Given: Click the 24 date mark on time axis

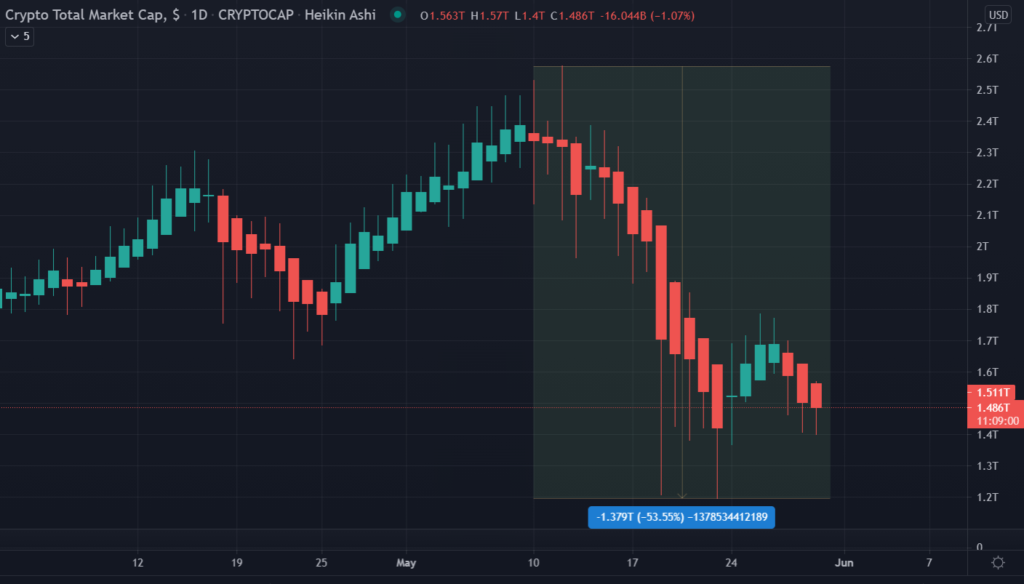Looking at the screenshot, I should (731, 562).
